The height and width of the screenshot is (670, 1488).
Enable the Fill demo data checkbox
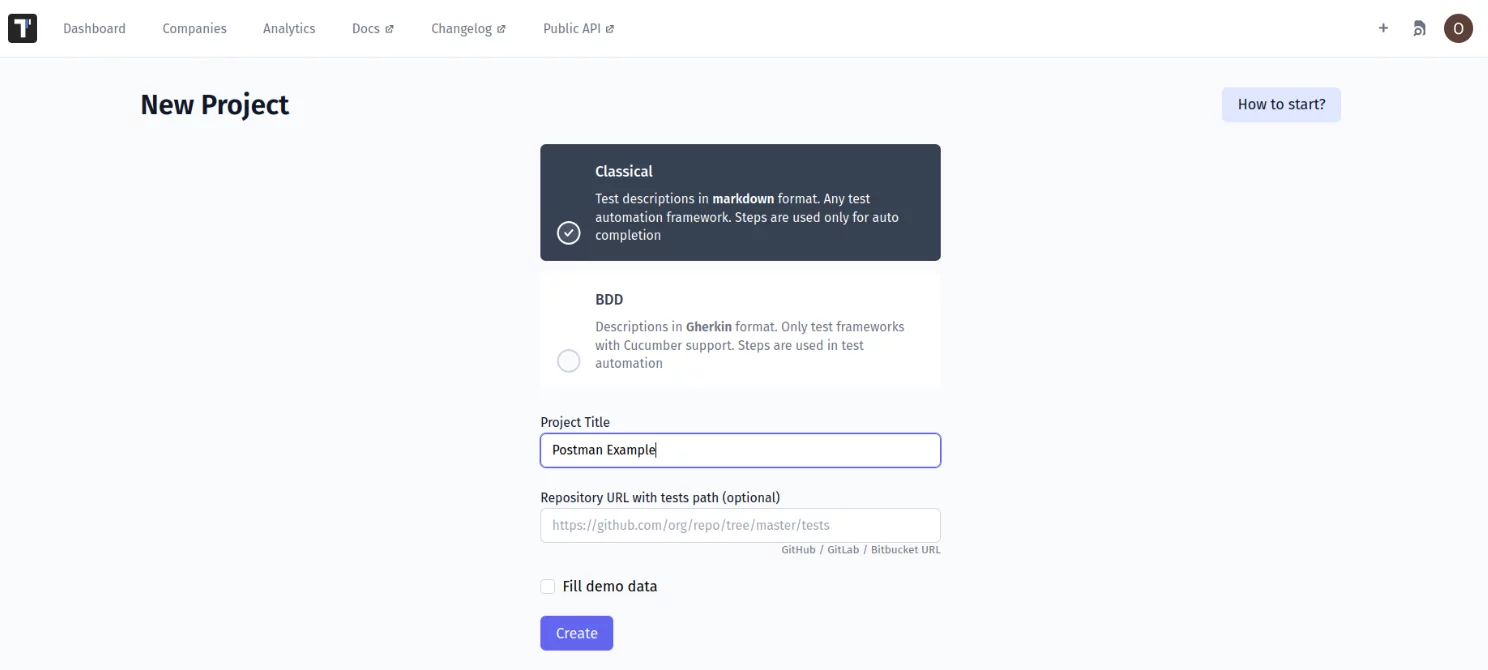[547, 586]
